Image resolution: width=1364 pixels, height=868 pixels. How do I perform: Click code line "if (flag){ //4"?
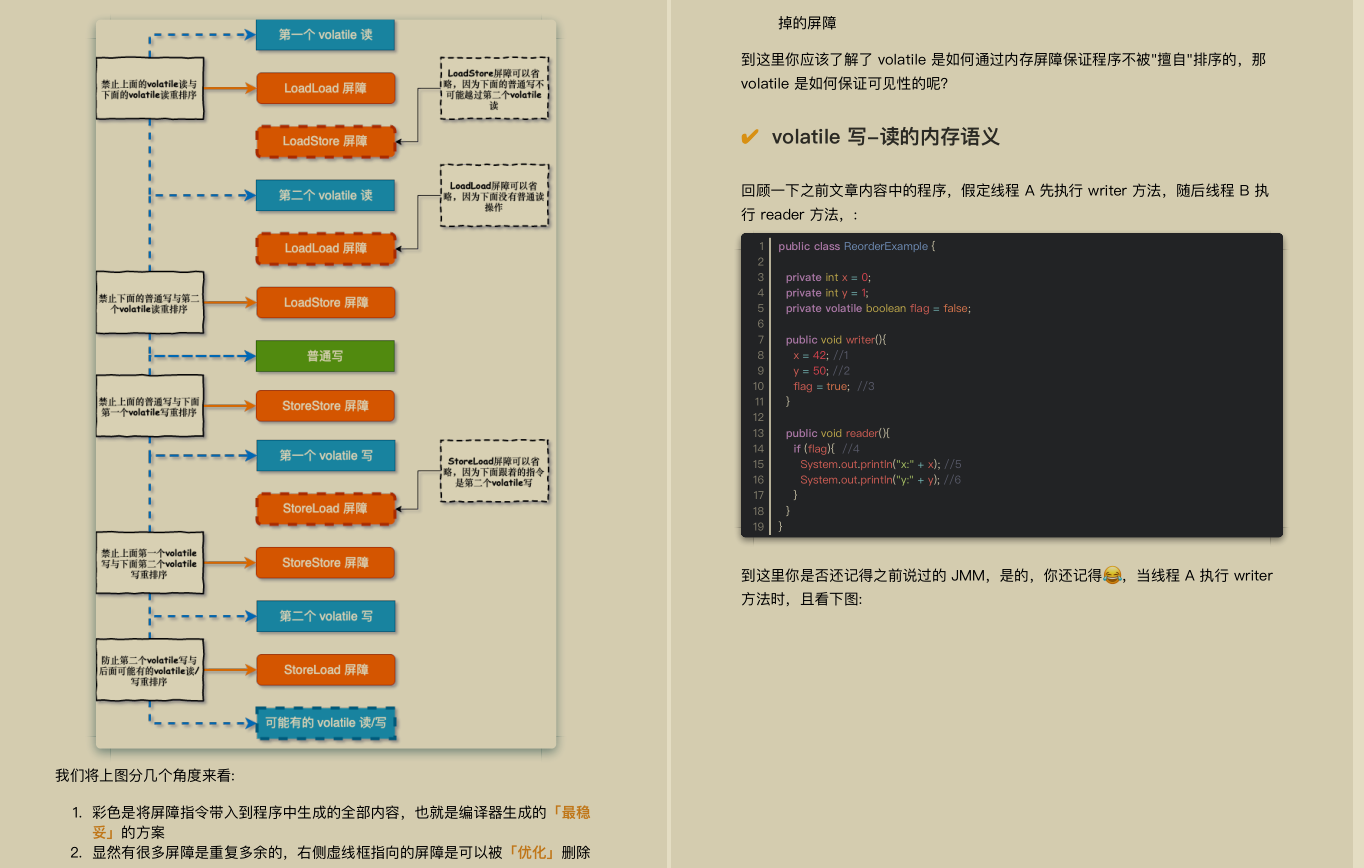(826, 448)
